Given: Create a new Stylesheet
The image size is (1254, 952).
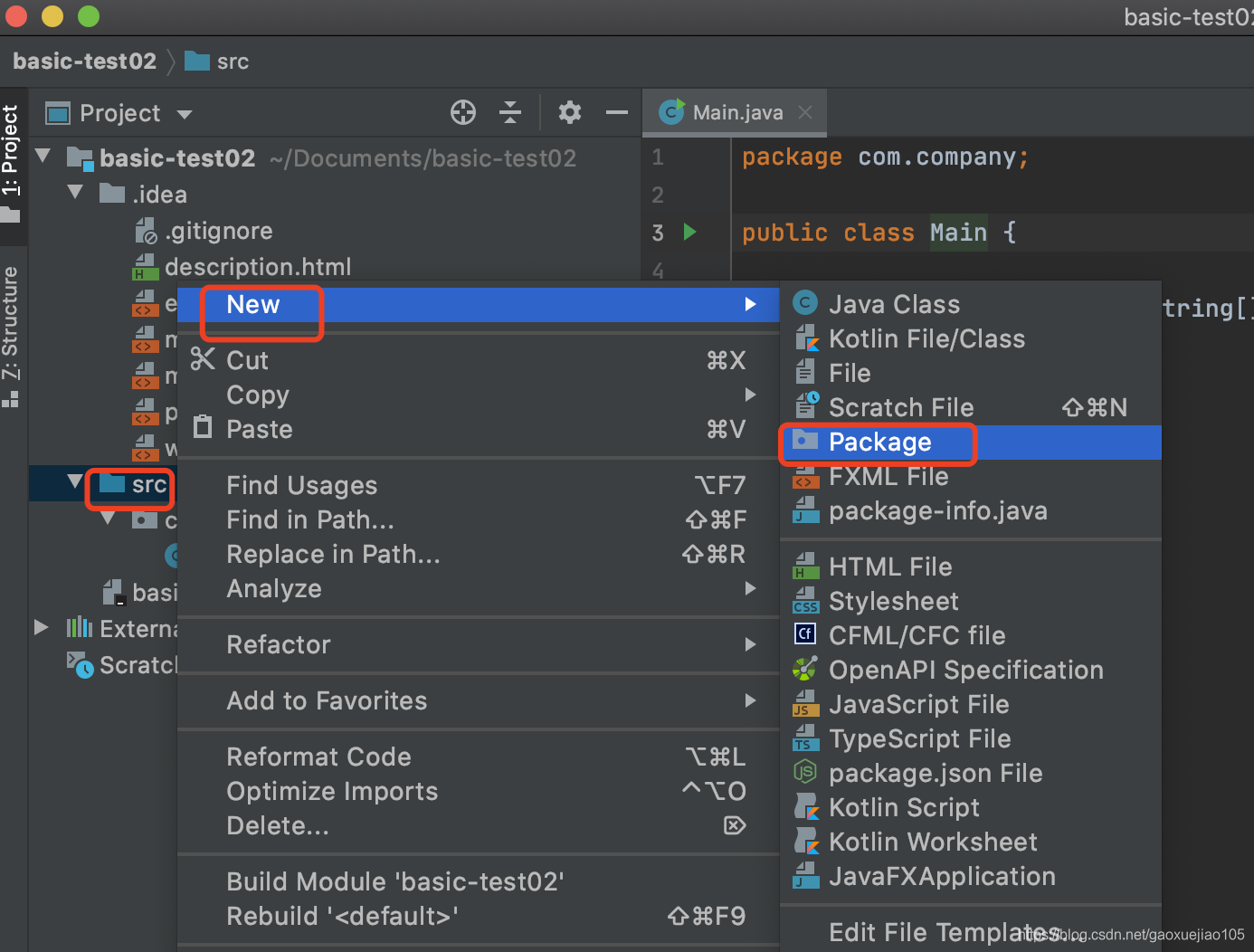Looking at the screenshot, I should [x=971, y=601].
